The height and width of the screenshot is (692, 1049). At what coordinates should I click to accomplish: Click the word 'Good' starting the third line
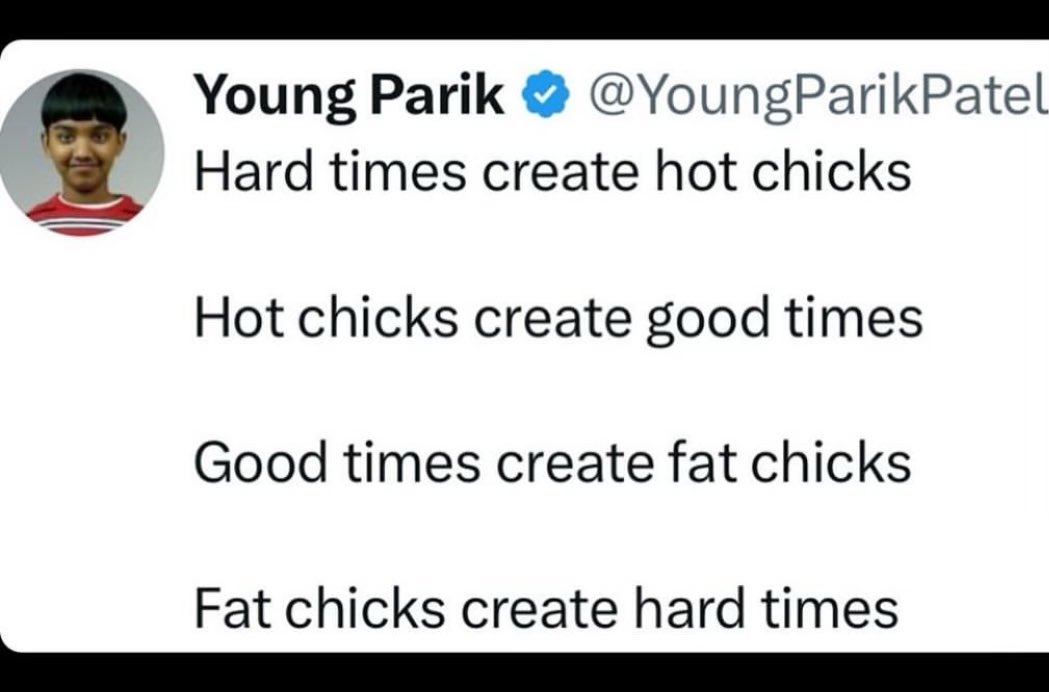tap(261, 463)
